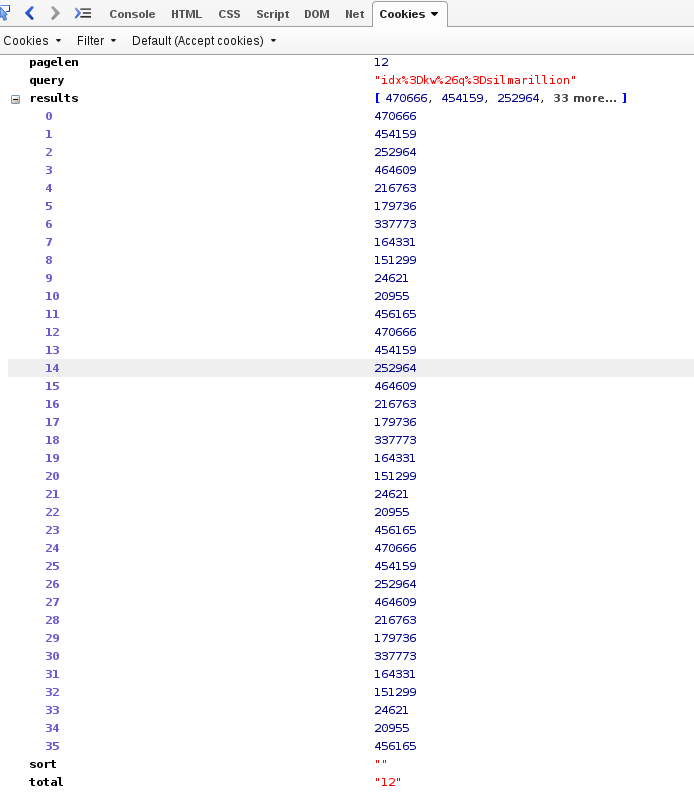Switch to the Net tab
This screenshot has width=694, height=794.
354,14
